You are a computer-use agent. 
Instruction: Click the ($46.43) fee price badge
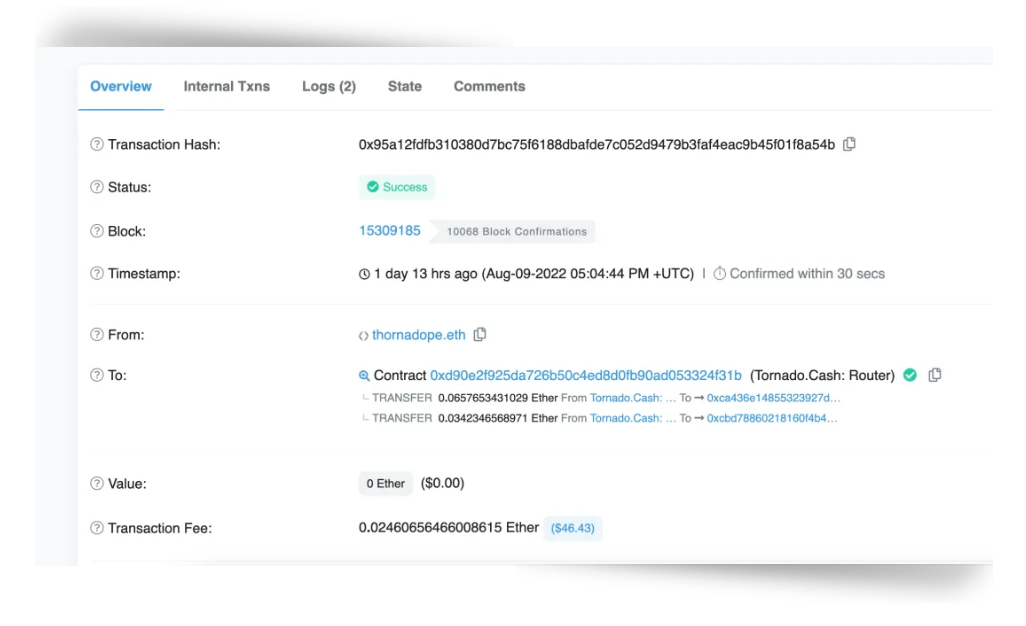tap(573, 528)
